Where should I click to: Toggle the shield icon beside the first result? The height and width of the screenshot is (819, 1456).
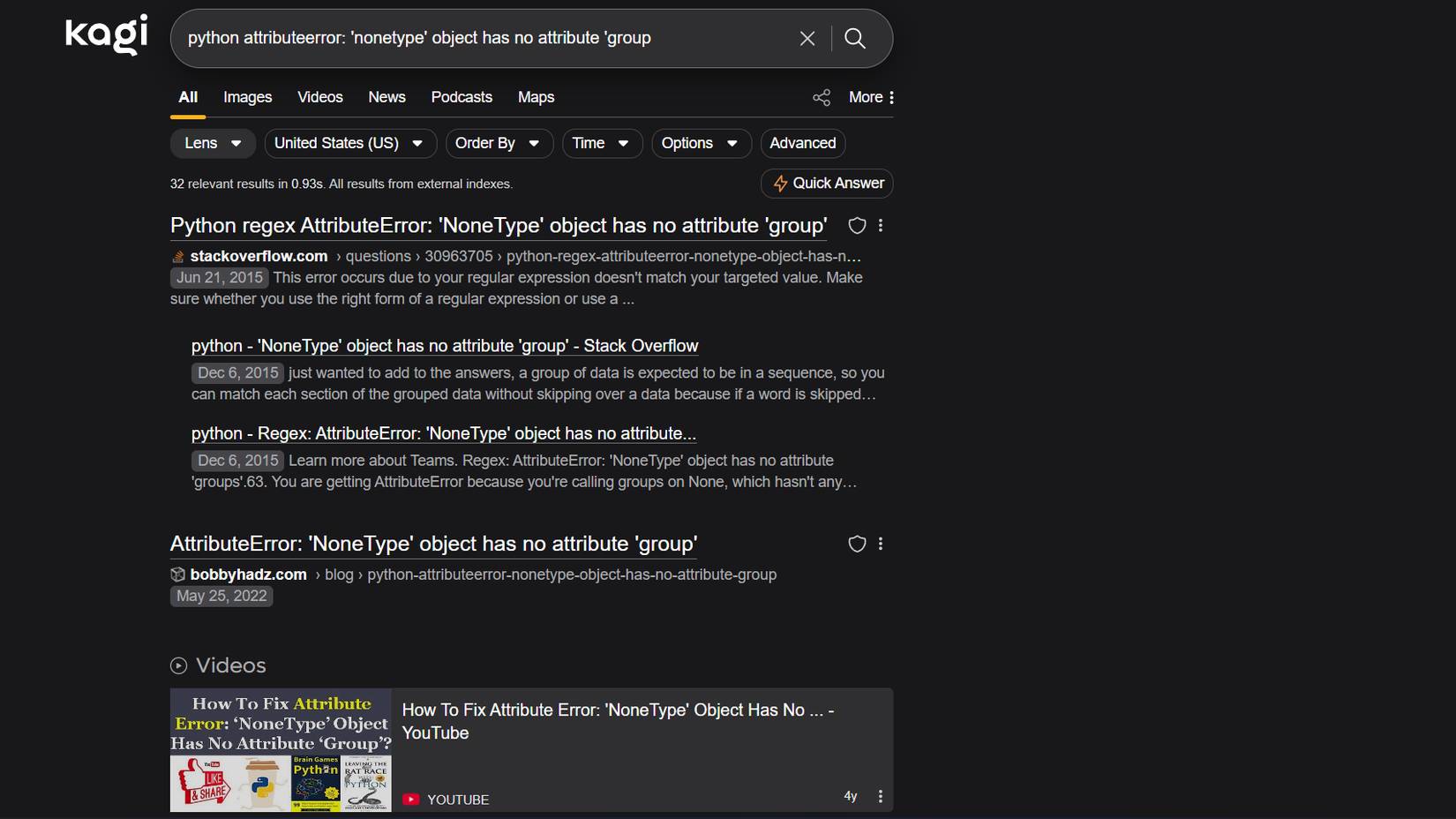[x=856, y=226]
